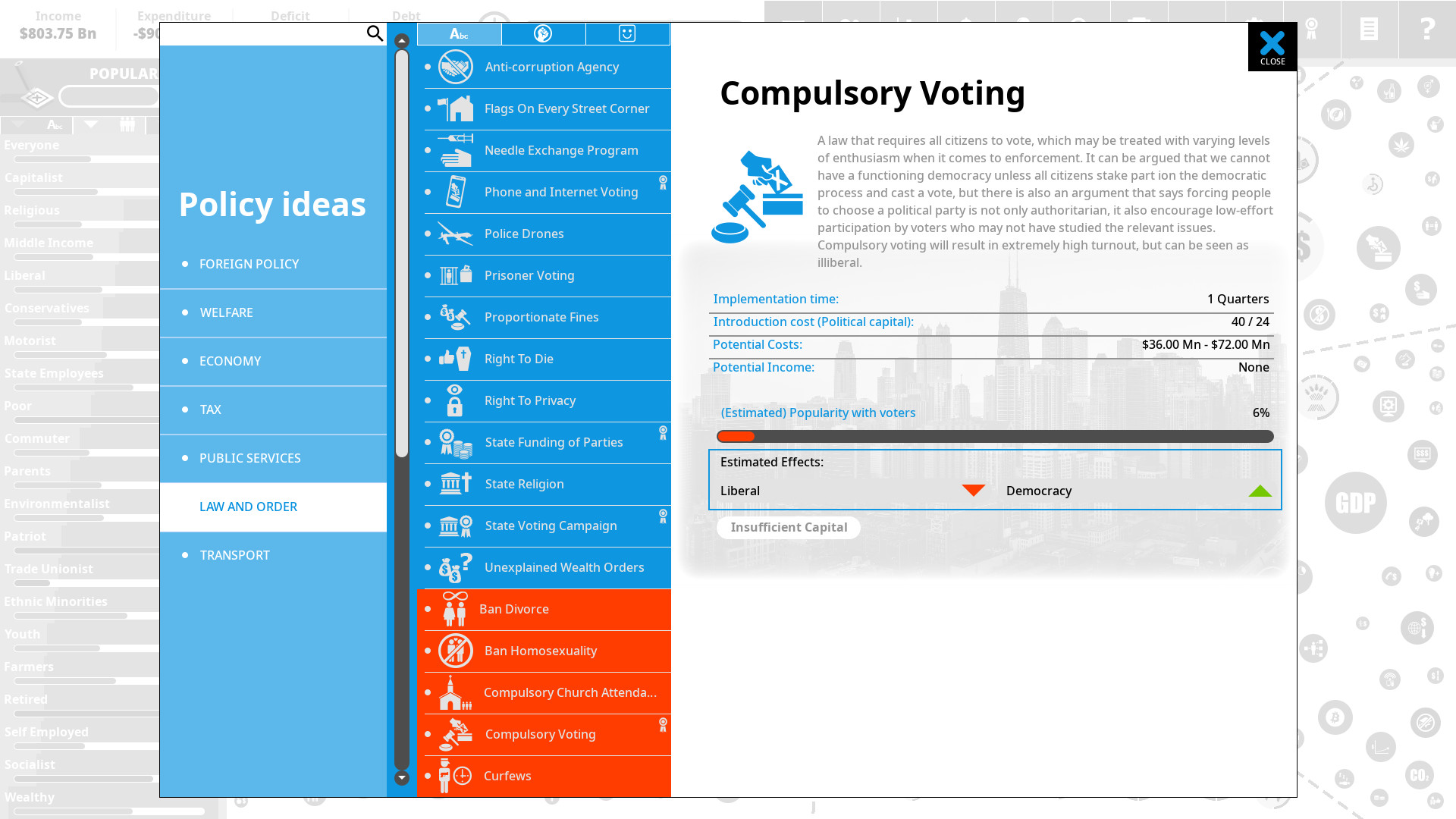The height and width of the screenshot is (819, 1456).
Task: Select the Unexplained Wealth Orders icon
Action: tap(455, 567)
